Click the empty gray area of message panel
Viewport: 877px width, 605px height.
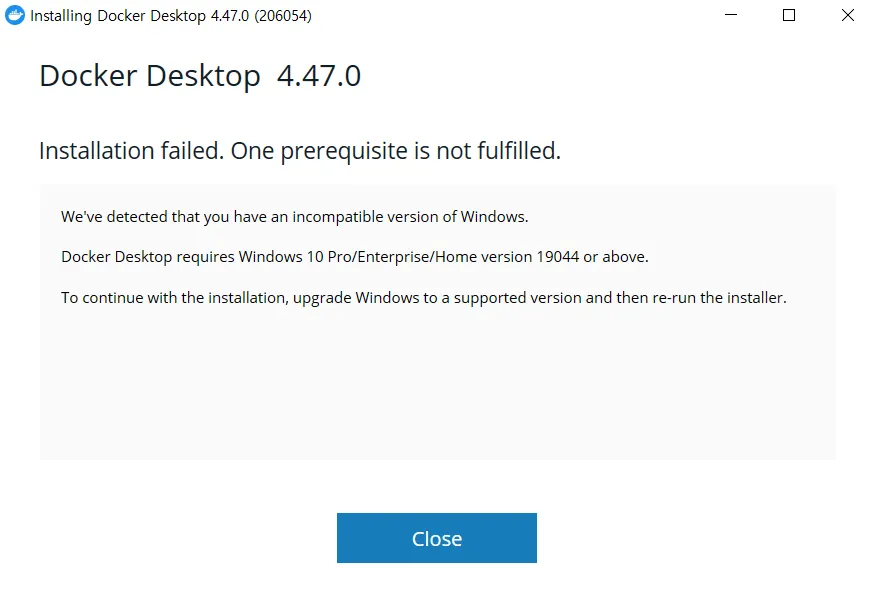click(437, 390)
